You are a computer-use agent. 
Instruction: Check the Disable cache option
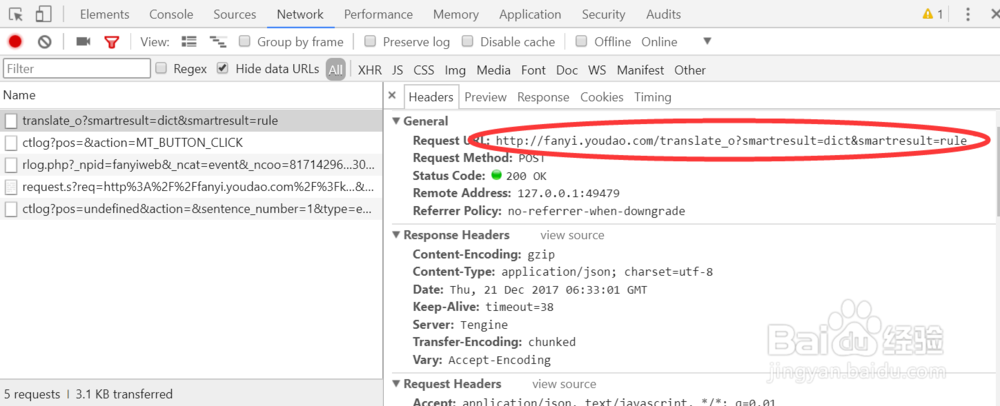coord(467,41)
